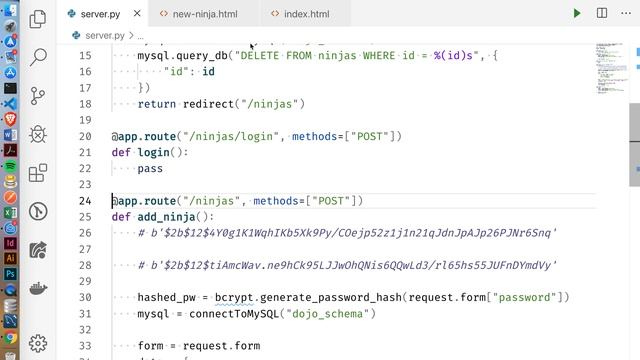Open Adobe Acrobat from the dock
Image resolution: width=640 pixels, height=360 pixels.
click(x=10, y=150)
